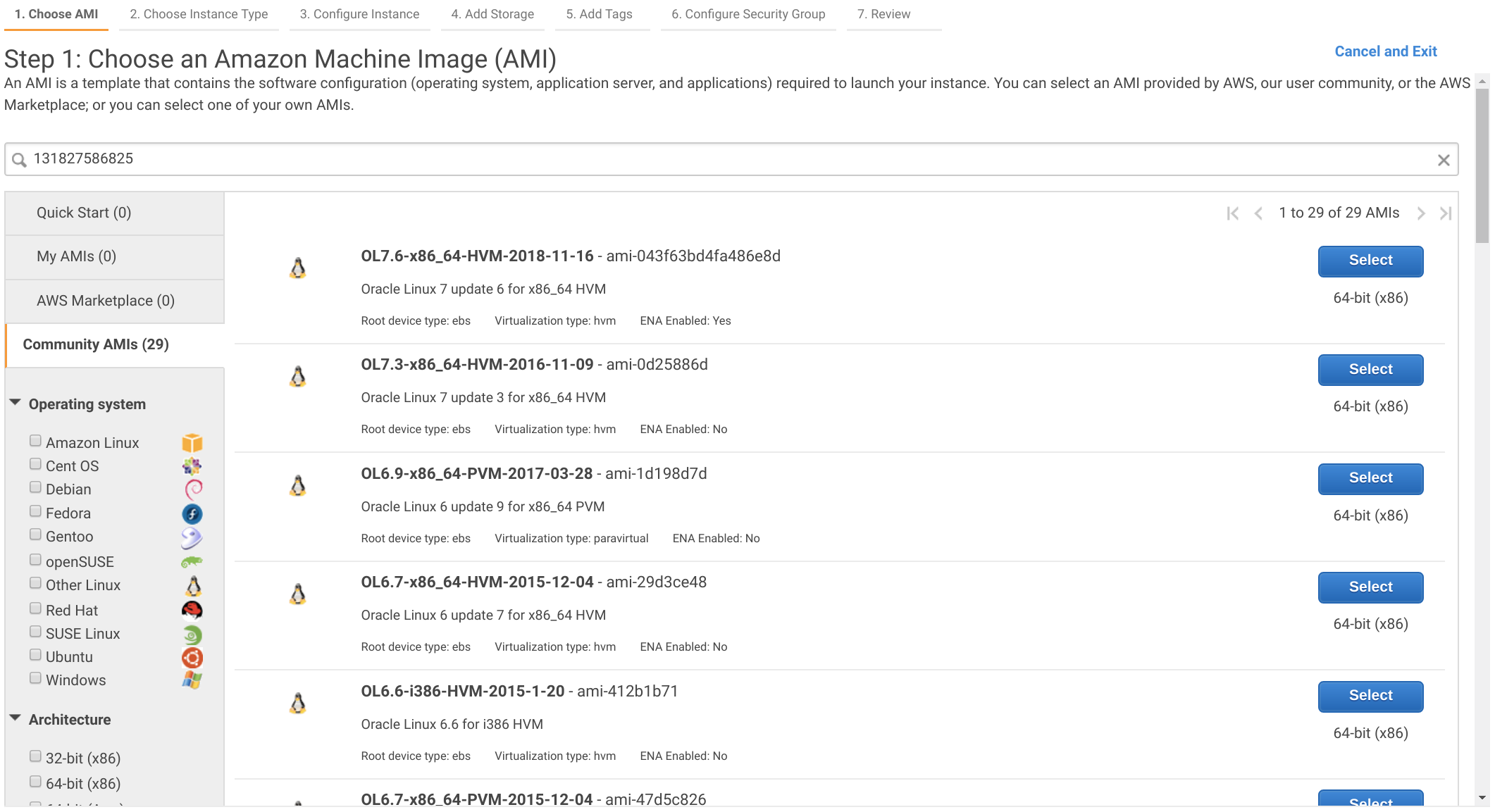The image size is (1495, 812).
Task: Click the Ubuntu logo icon
Action: [192, 658]
